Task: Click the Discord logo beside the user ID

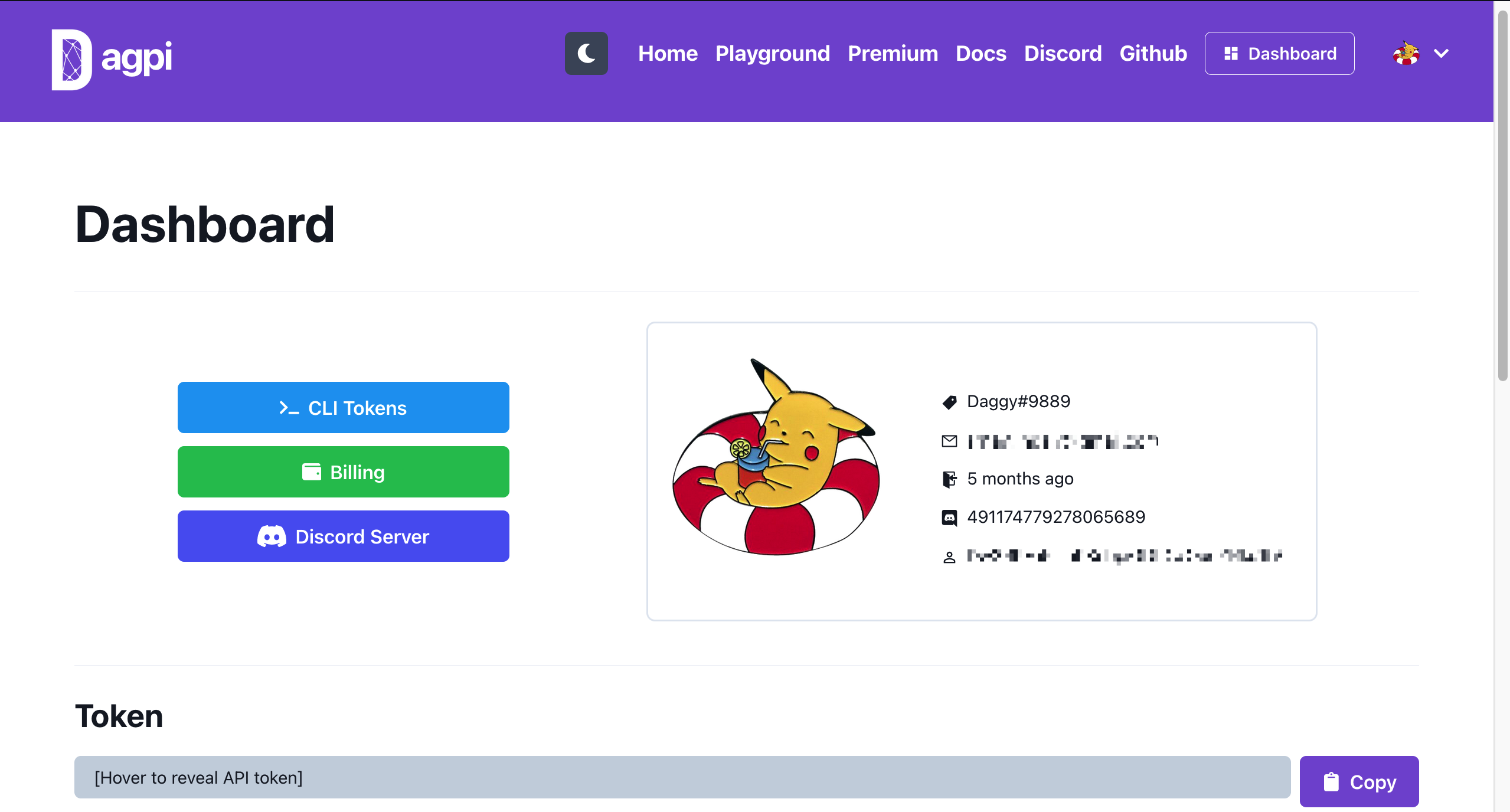Action: (949, 518)
